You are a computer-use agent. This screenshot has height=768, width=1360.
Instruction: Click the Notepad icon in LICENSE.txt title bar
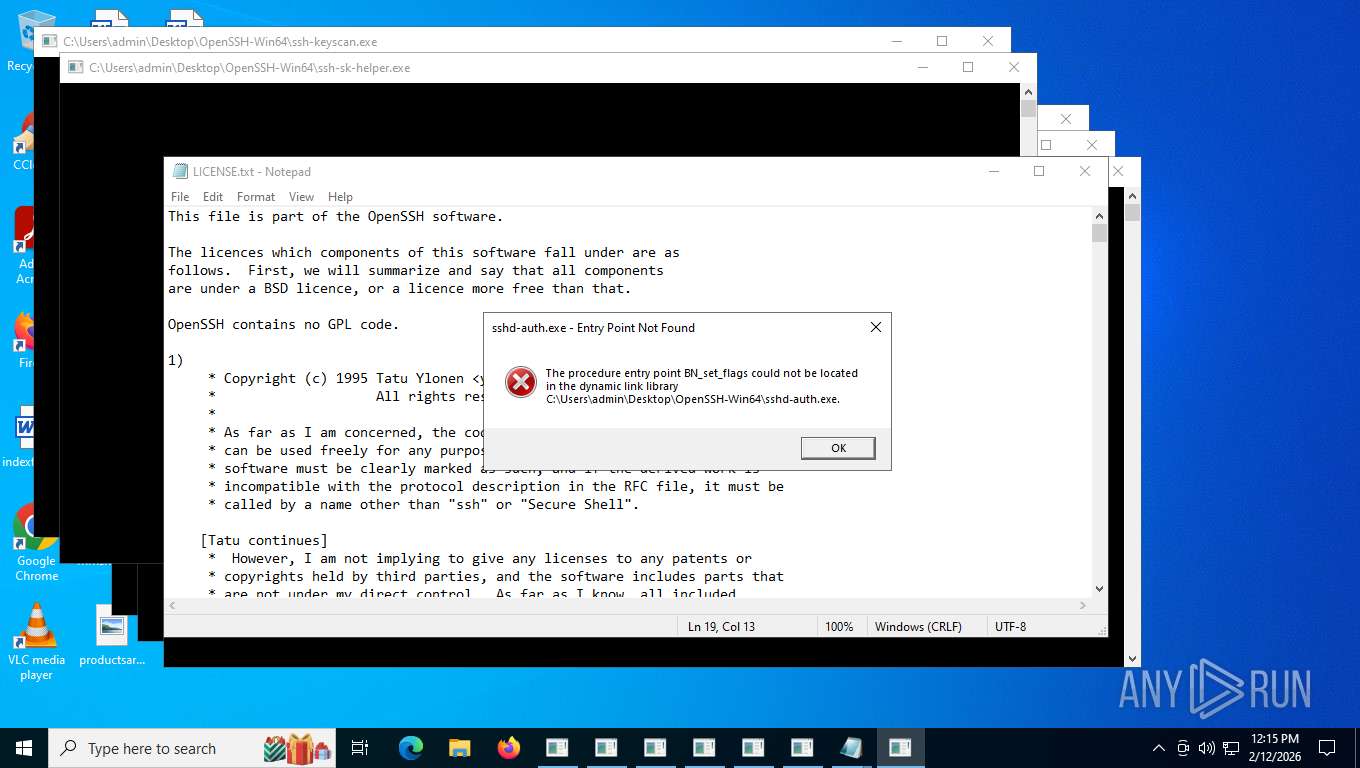[180, 172]
